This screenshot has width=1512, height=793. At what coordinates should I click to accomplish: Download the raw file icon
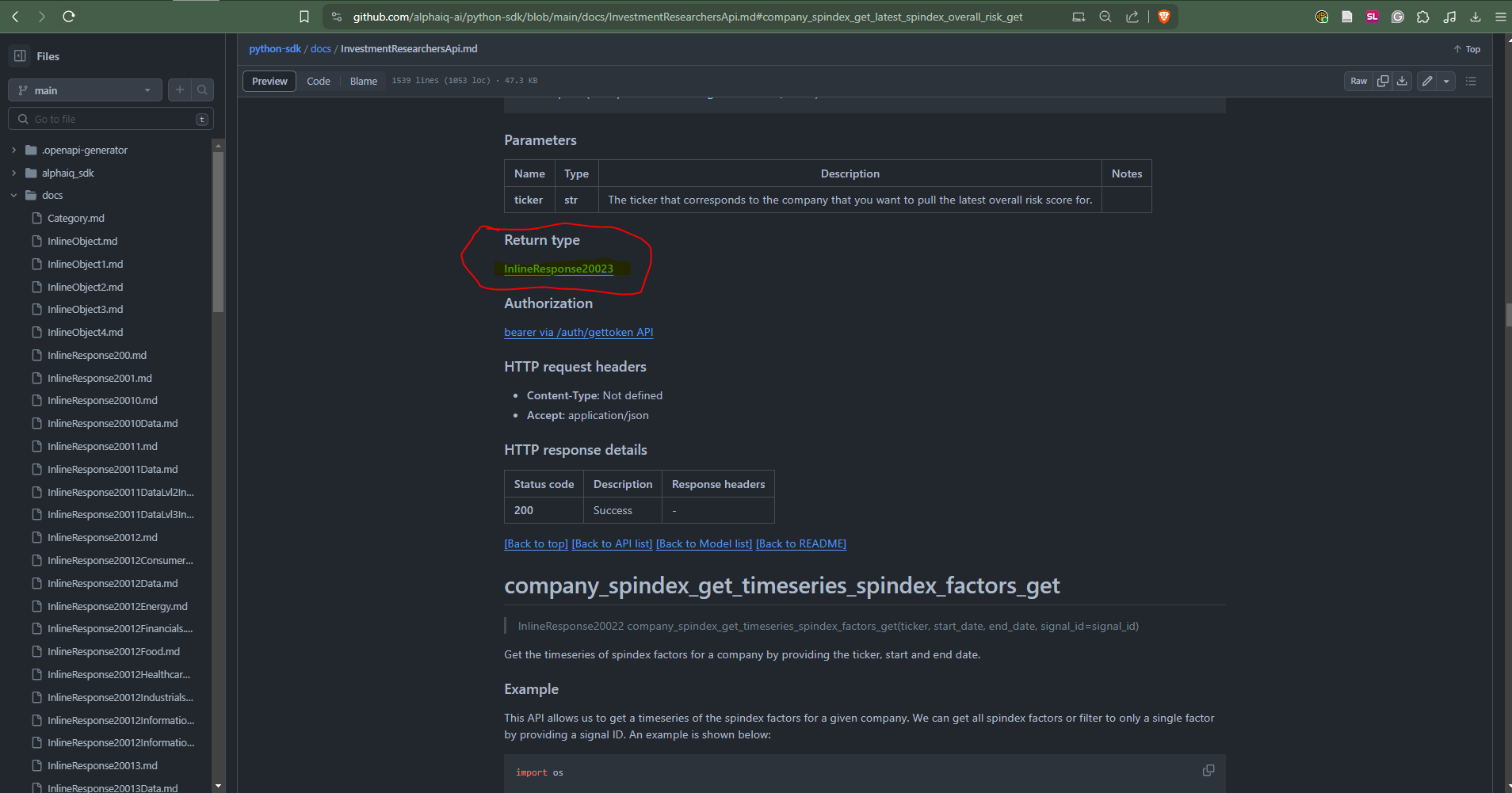[1402, 81]
